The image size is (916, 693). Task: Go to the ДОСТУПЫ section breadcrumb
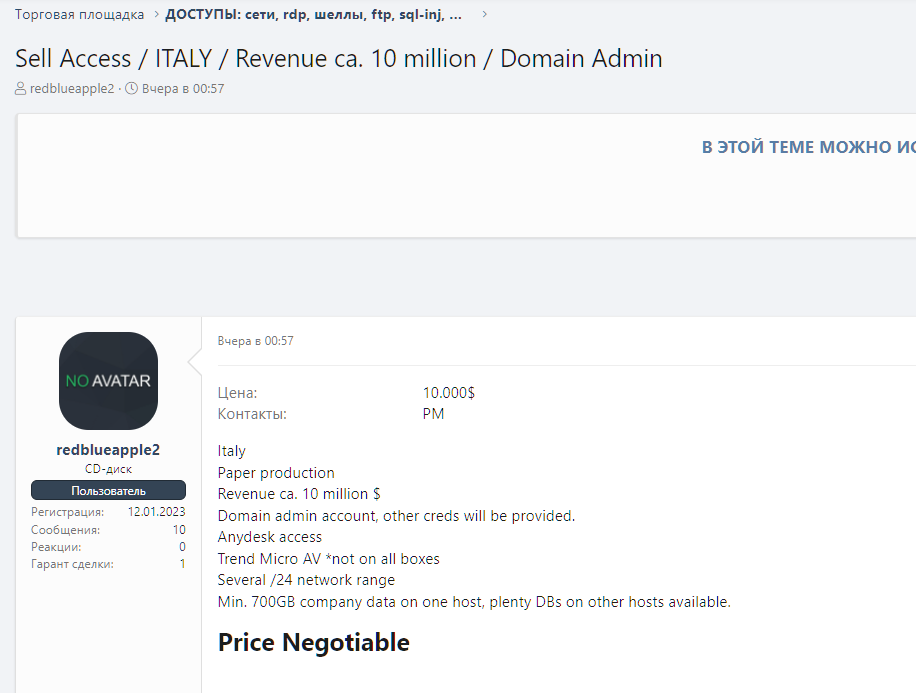pos(313,15)
